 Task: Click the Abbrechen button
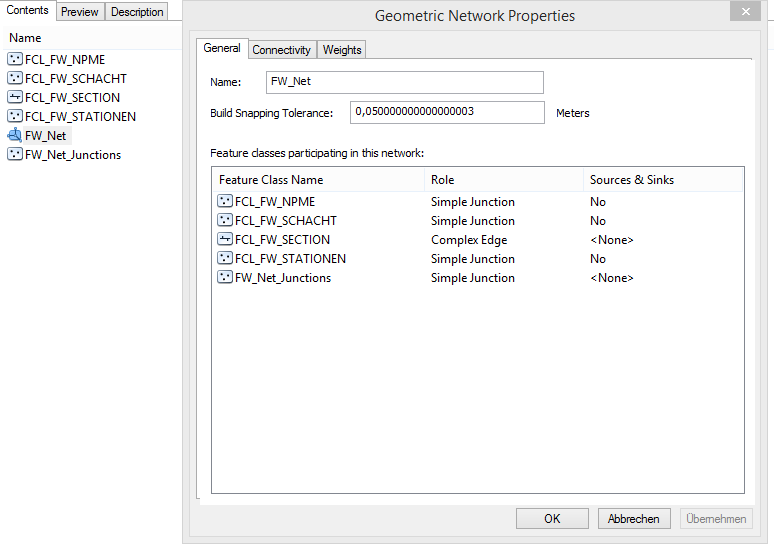click(634, 519)
